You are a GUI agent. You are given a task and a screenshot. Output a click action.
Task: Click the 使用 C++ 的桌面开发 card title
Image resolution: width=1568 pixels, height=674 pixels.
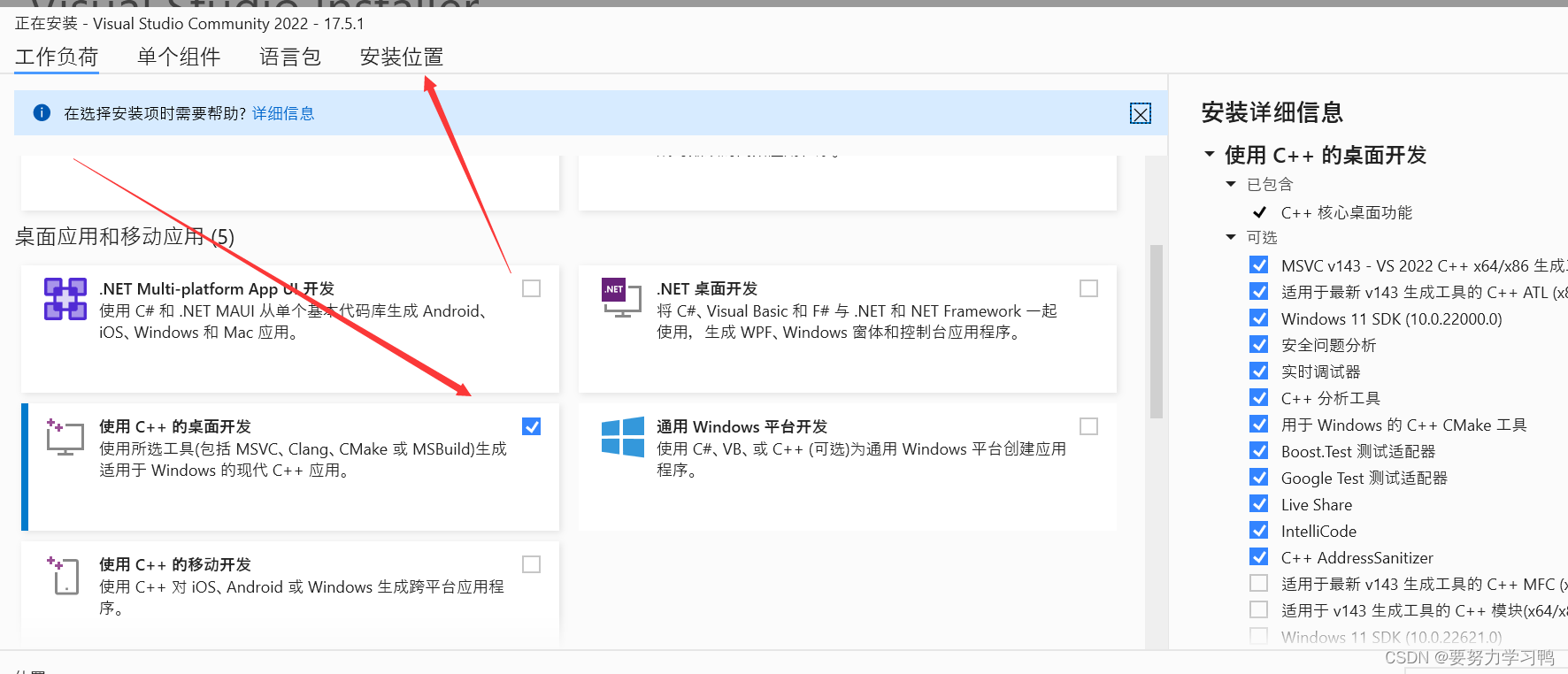click(175, 426)
